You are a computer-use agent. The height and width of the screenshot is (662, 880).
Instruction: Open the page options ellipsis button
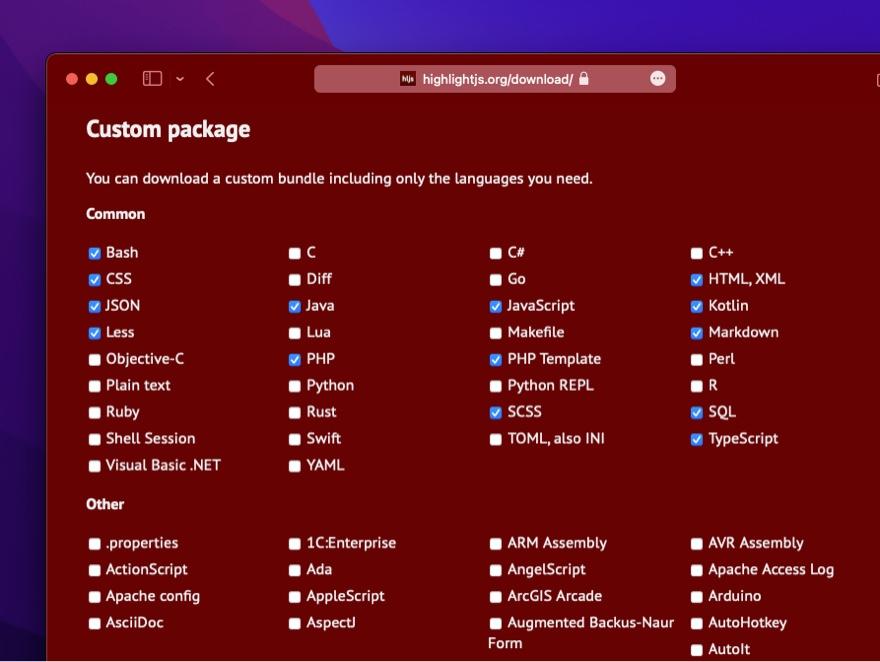click(658, 79)
